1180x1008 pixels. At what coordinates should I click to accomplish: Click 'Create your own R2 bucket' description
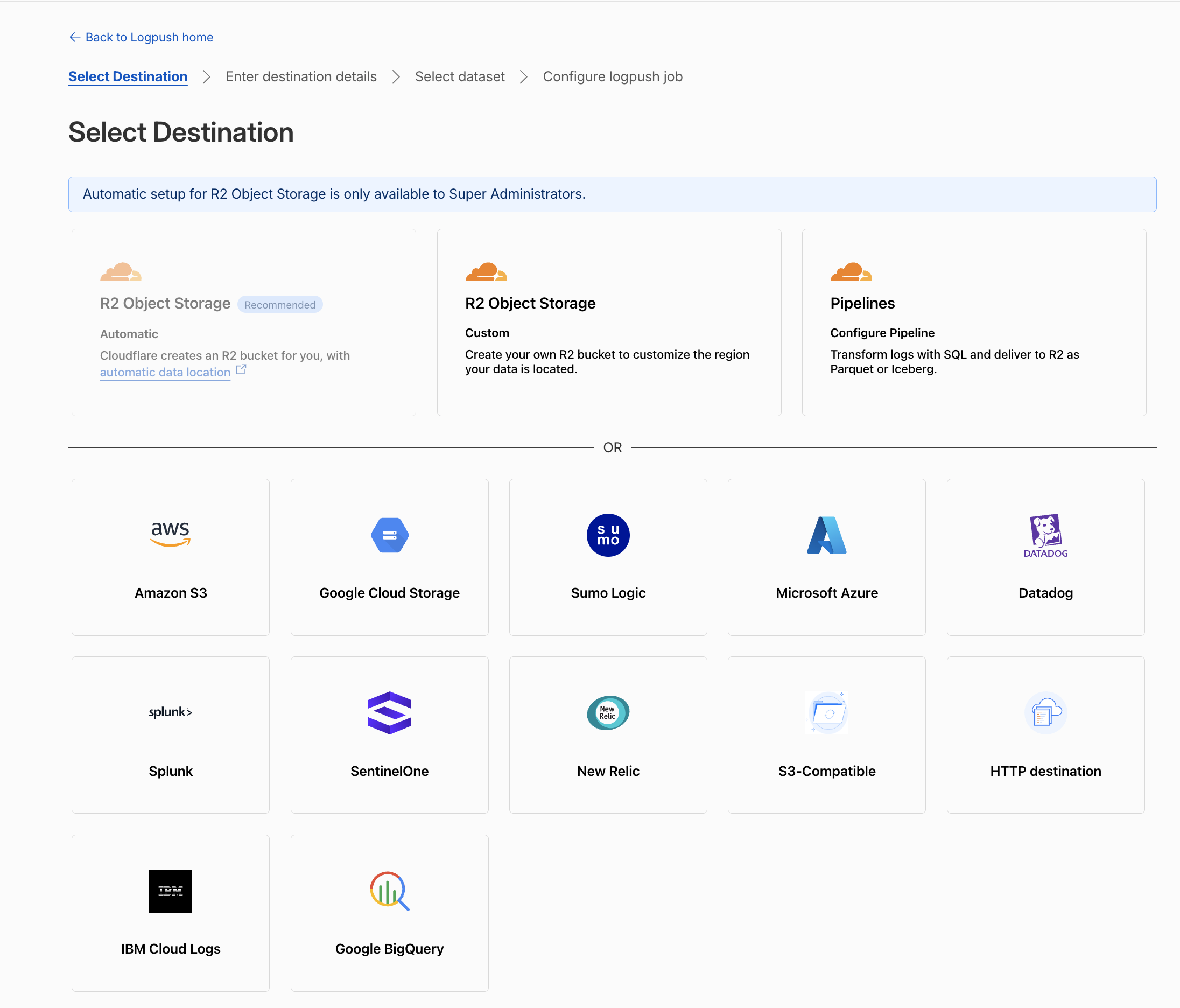click(607, 362)
